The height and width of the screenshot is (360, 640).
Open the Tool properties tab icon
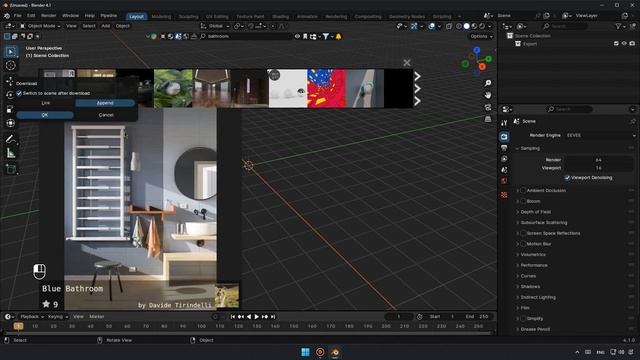(504, 123)
